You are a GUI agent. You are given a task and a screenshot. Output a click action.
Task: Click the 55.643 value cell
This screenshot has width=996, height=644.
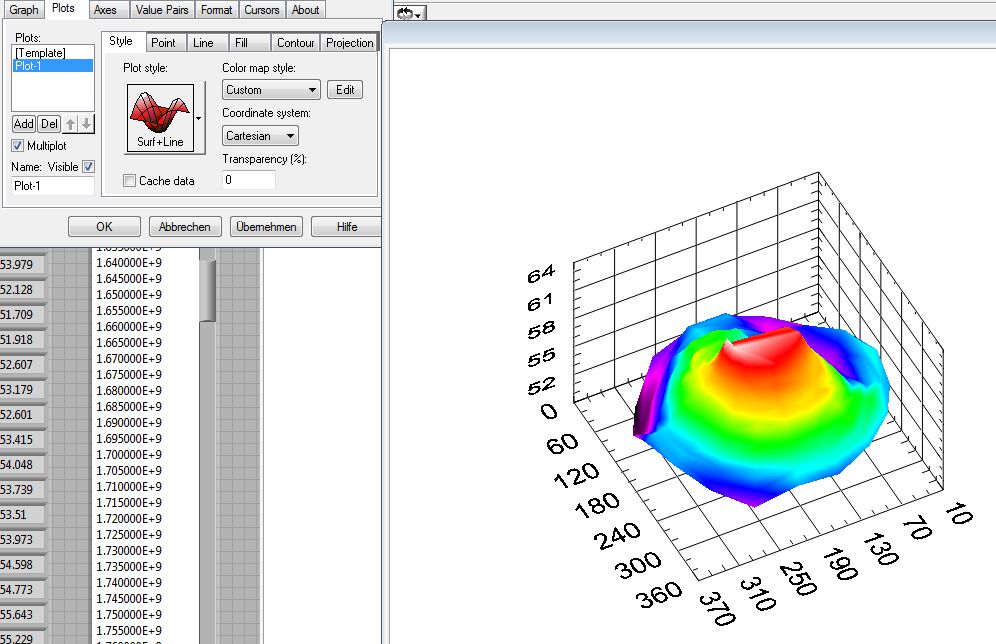point(22,615)
